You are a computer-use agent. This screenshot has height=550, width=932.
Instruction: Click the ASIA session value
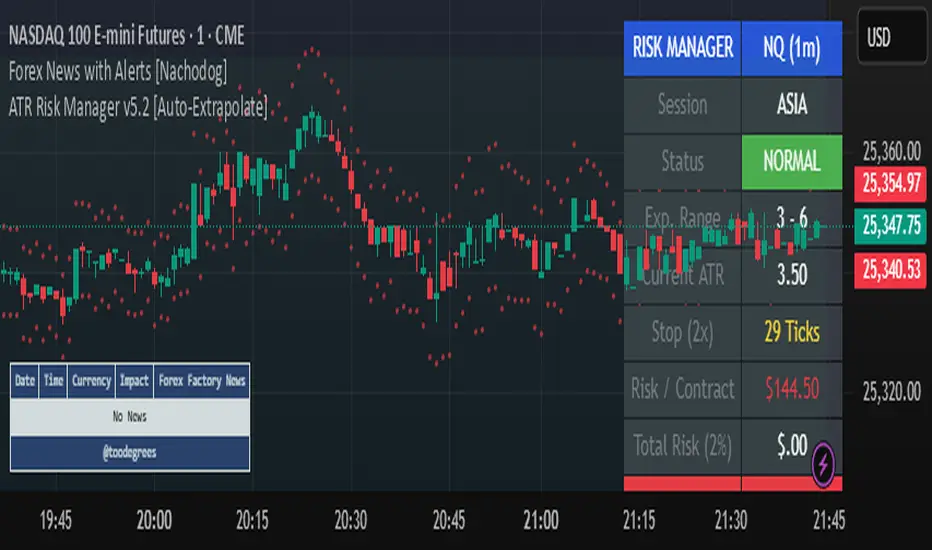(792, 105)
